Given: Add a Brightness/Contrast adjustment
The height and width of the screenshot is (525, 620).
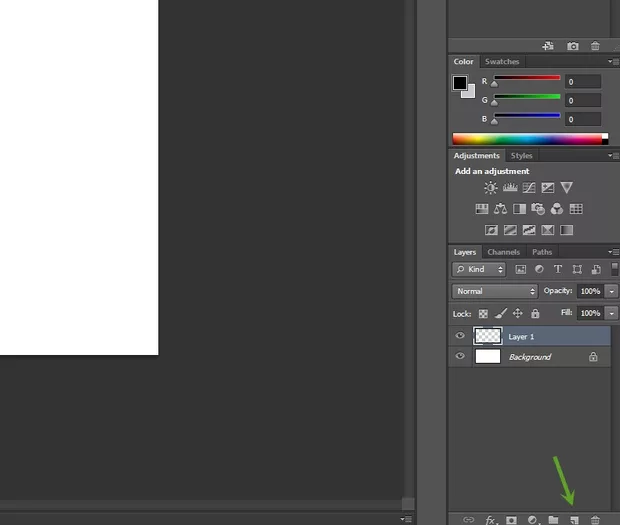Looking at the screenshot, I should (490, 188).
